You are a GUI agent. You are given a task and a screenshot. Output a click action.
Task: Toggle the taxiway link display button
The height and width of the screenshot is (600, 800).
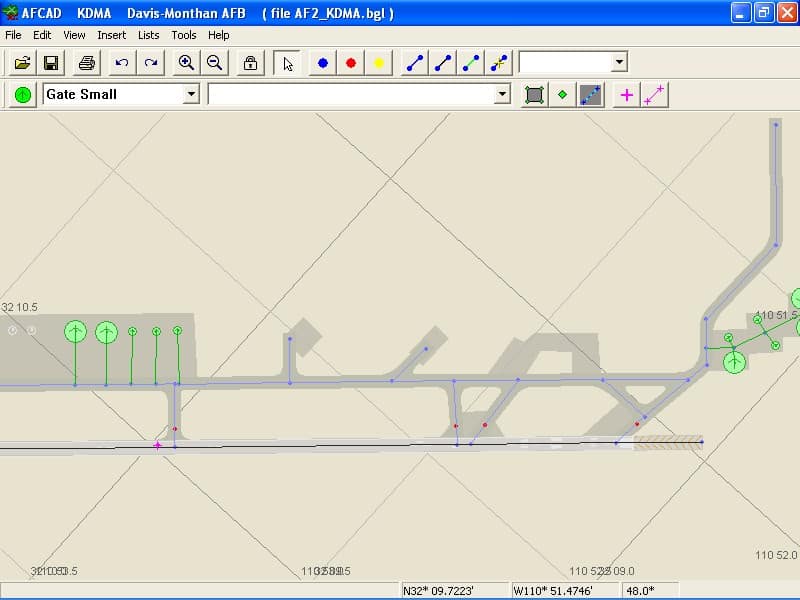[x=591, y=95]
